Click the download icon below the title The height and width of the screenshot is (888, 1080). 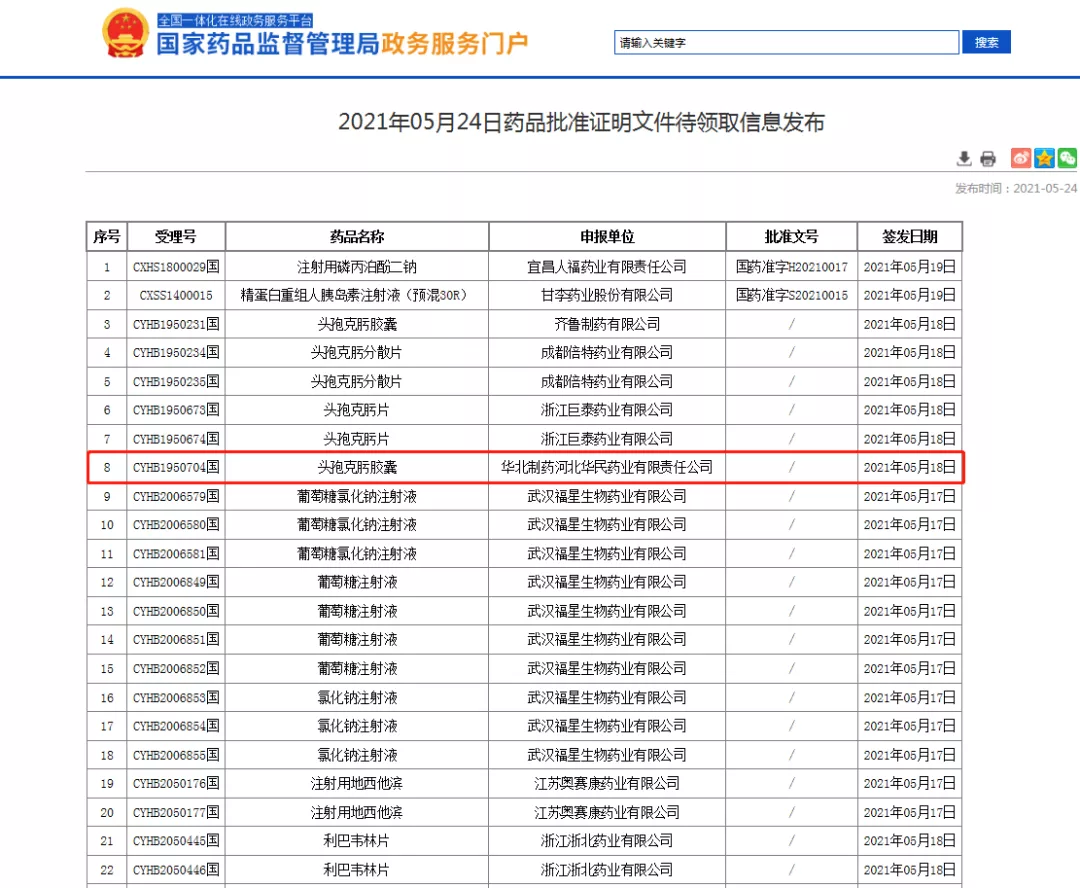(x=964, y=158)
